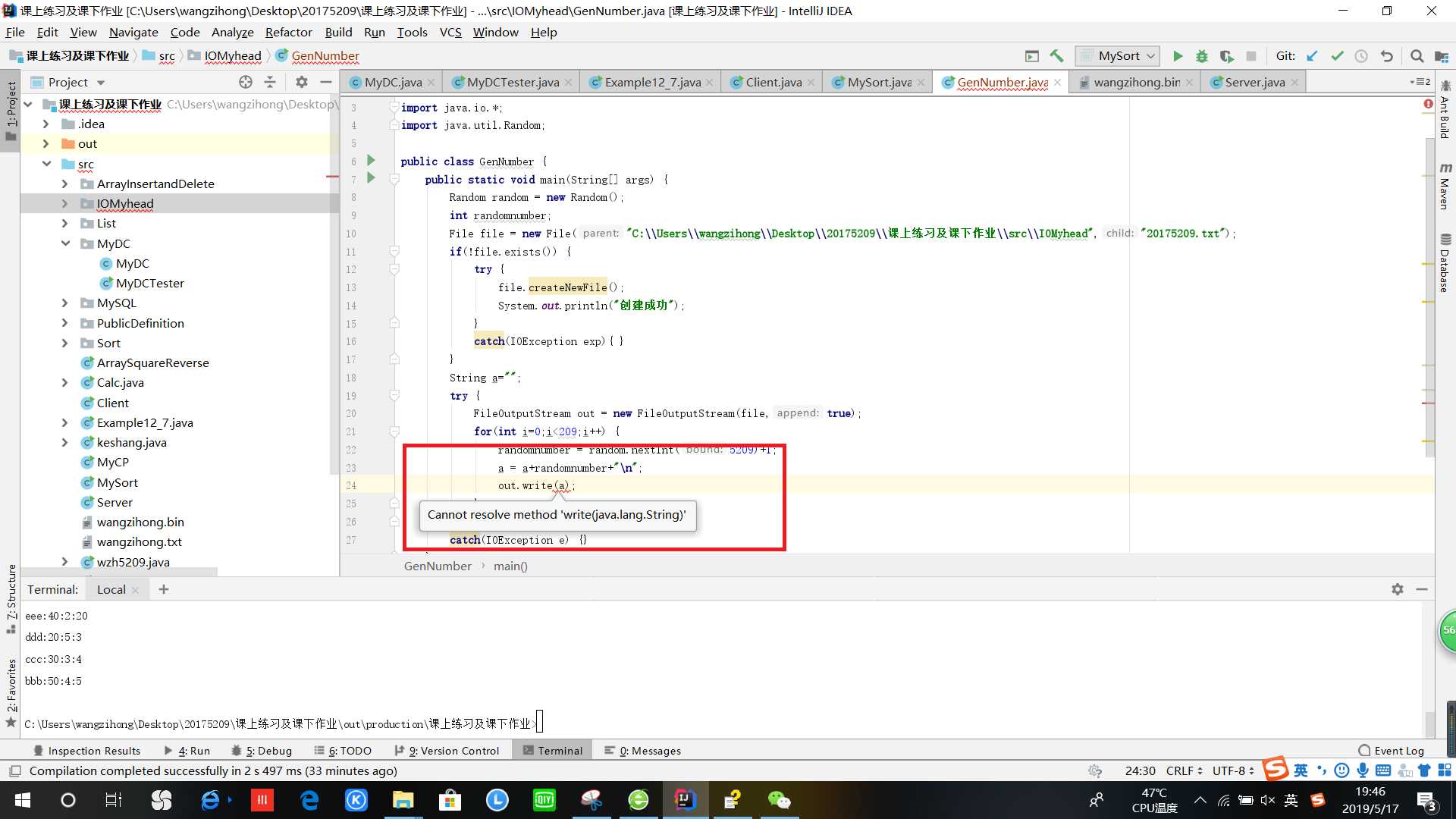
Task: Stop running process square button
Action: click(x=1251, y=56)
